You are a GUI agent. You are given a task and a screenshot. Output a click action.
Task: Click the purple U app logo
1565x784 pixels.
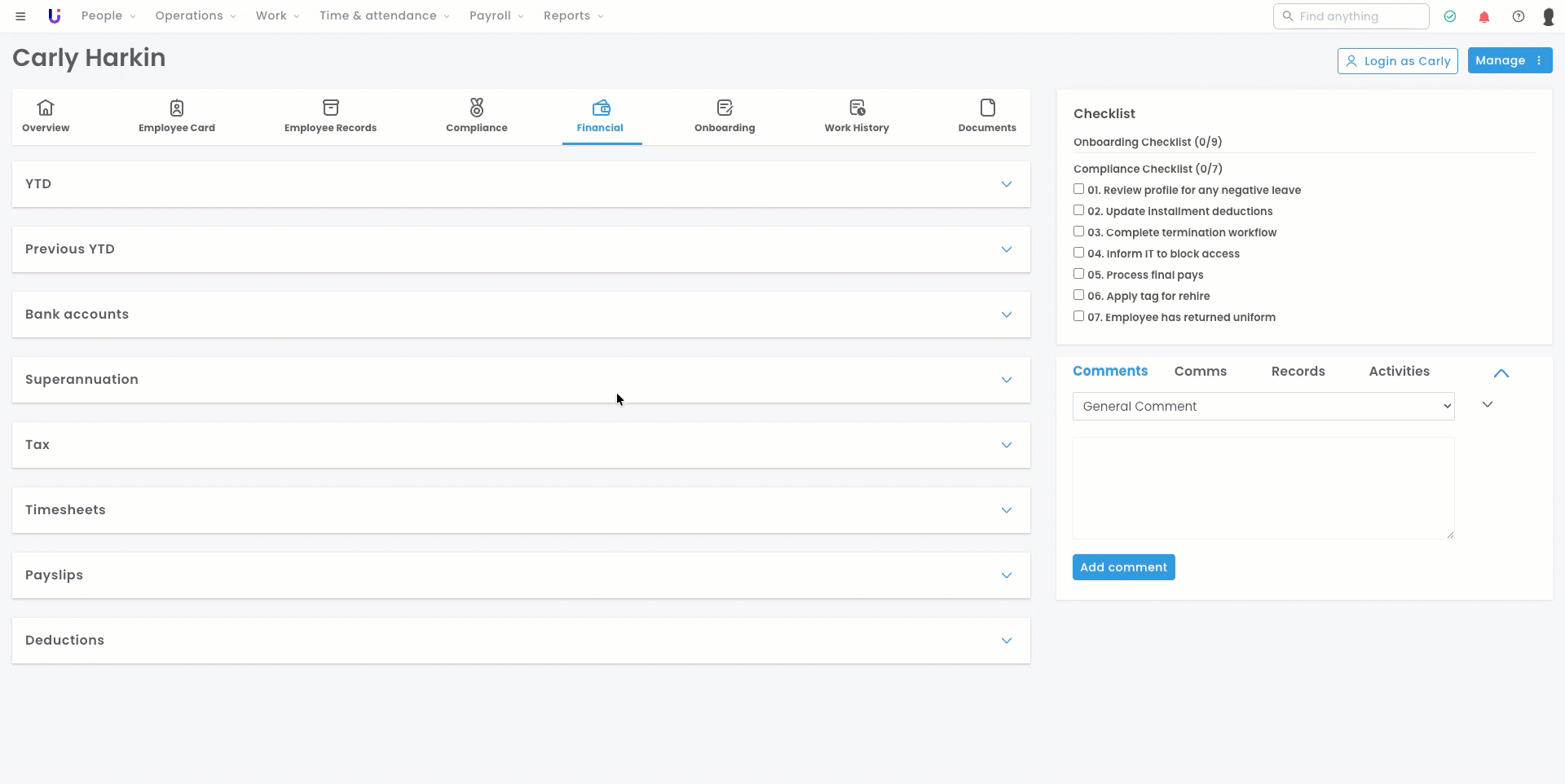(x=54, y=16)
